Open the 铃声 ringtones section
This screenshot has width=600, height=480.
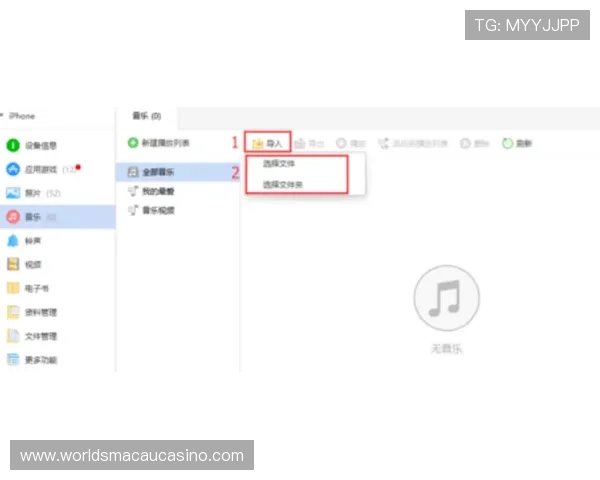pos(24,241)
